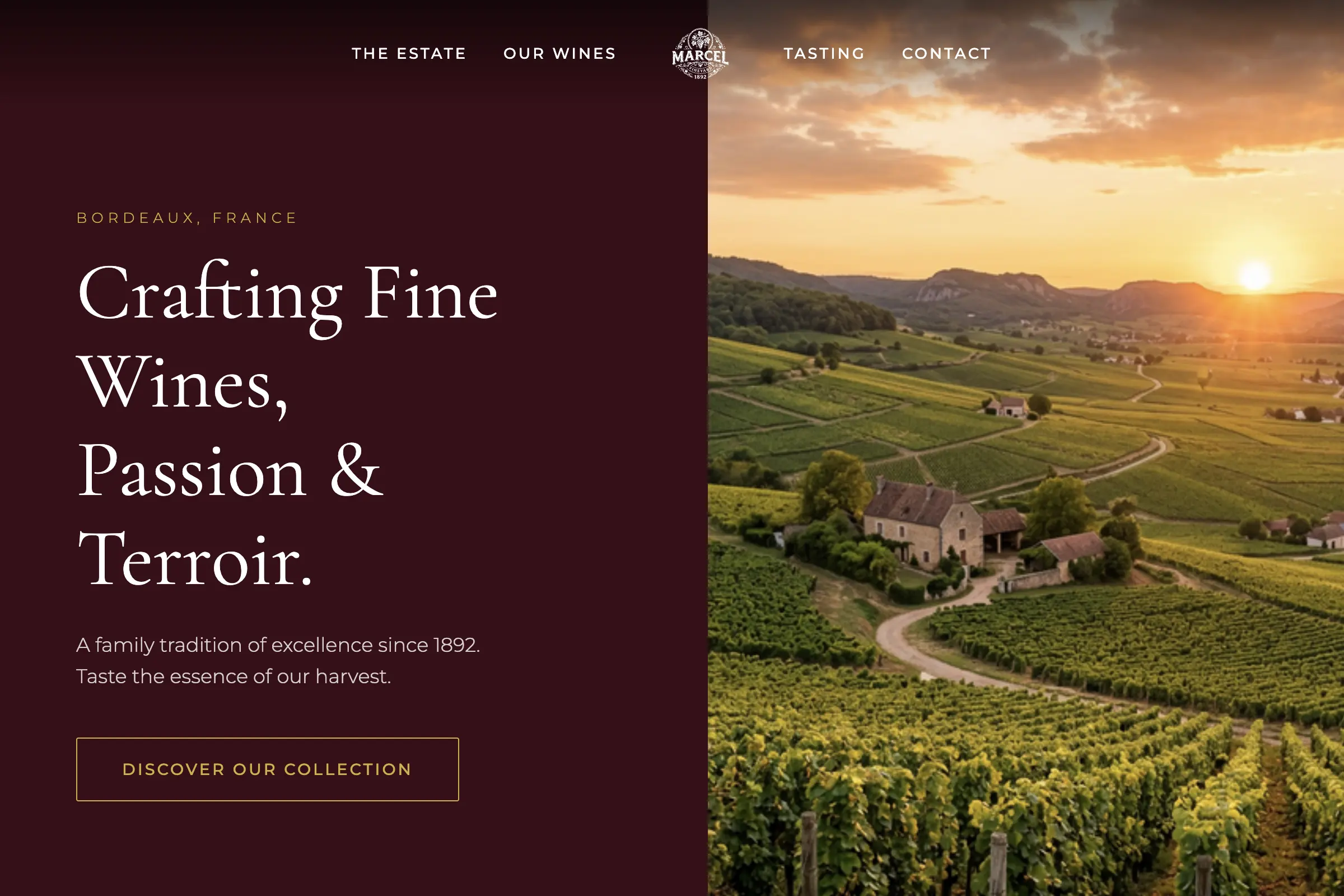Select the Tasting menu item
The image size is (1344, 896).
(x=824, y=54)
